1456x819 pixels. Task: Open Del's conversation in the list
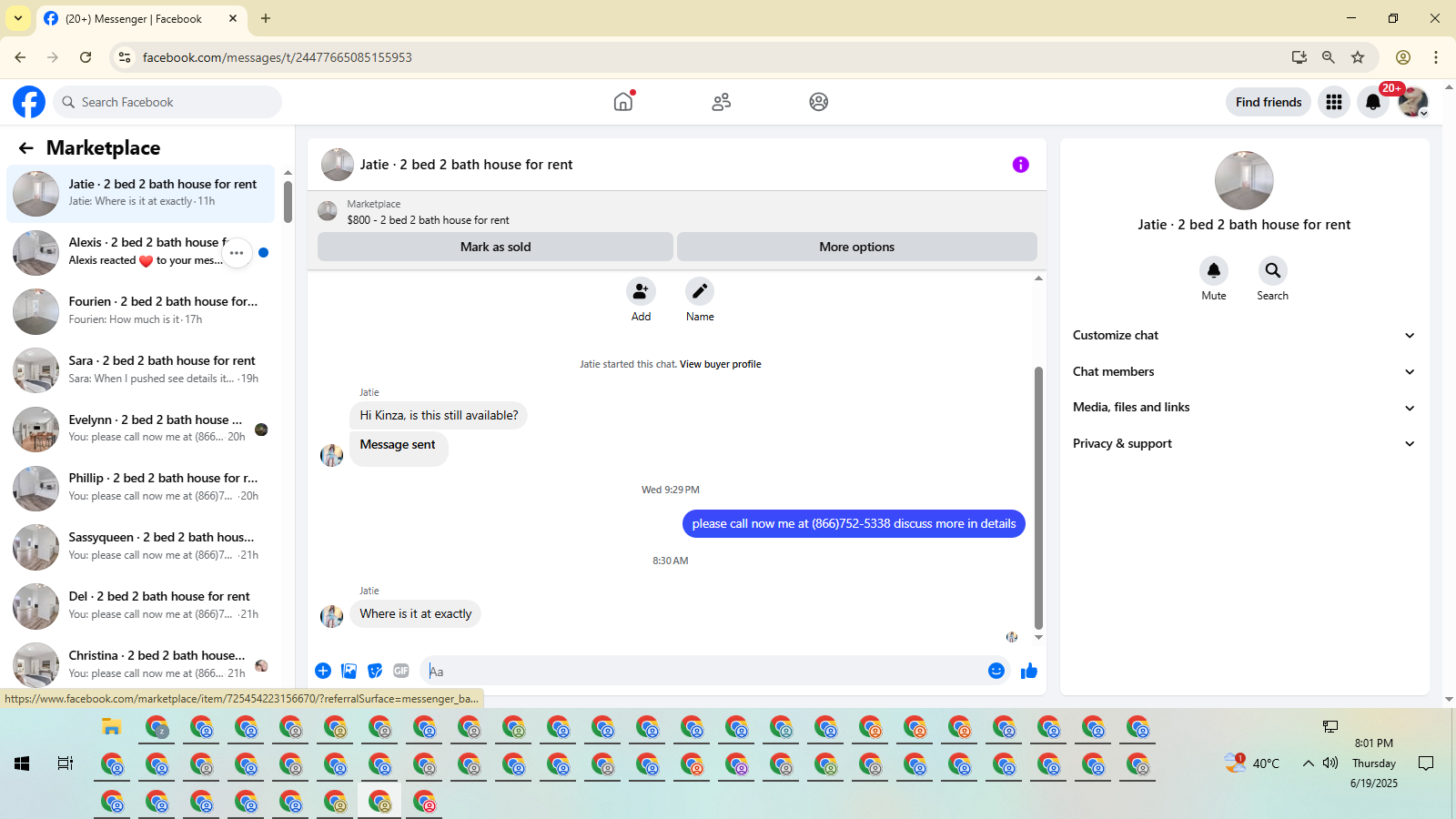coord(141,606)
